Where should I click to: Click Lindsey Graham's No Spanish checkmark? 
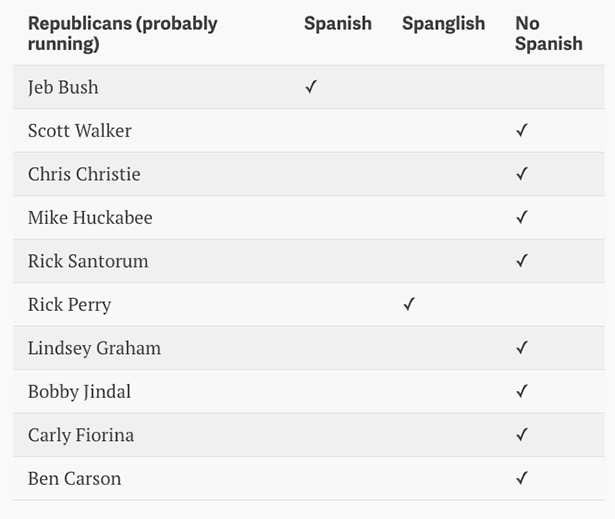point(521,348)
